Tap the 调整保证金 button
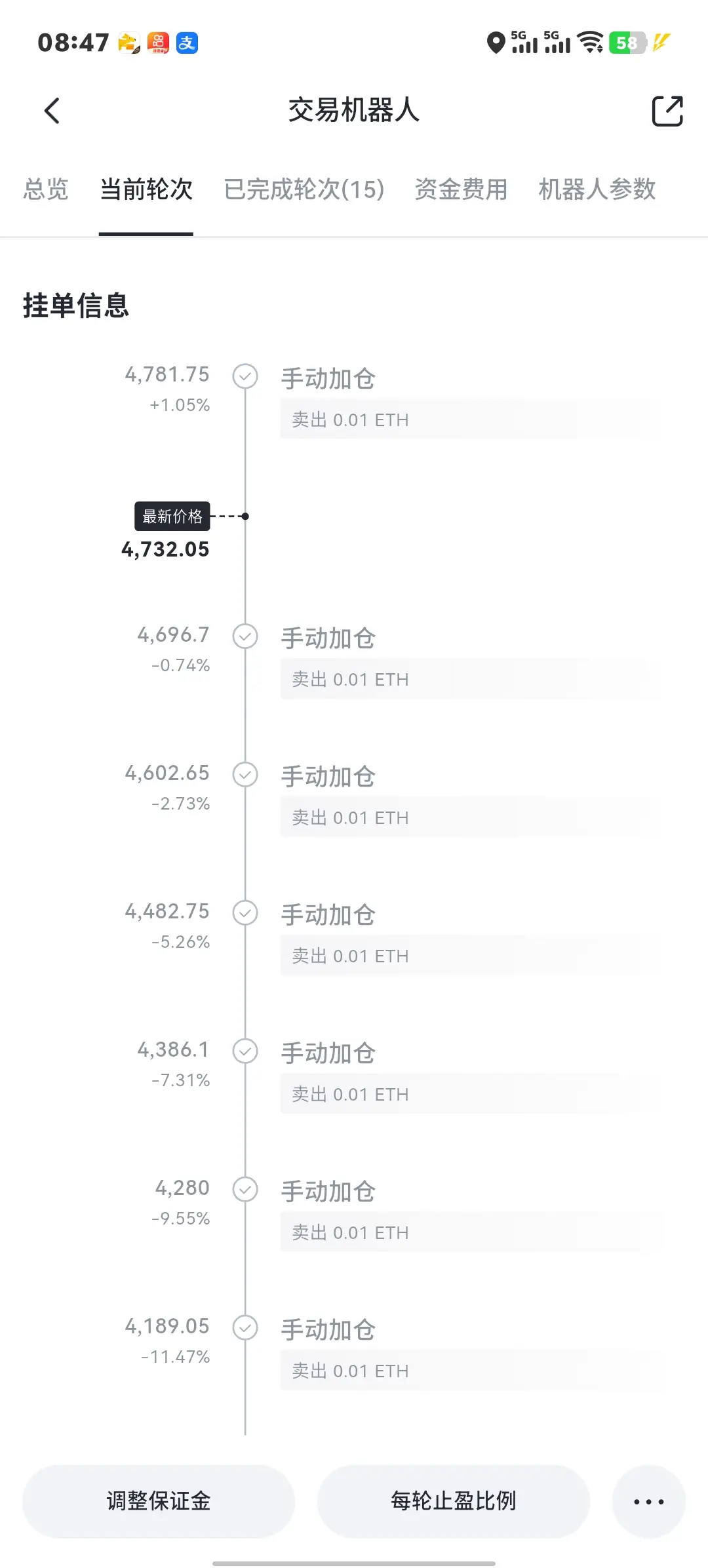This screenshot has width=708, height=1568. click(159, 1501)
